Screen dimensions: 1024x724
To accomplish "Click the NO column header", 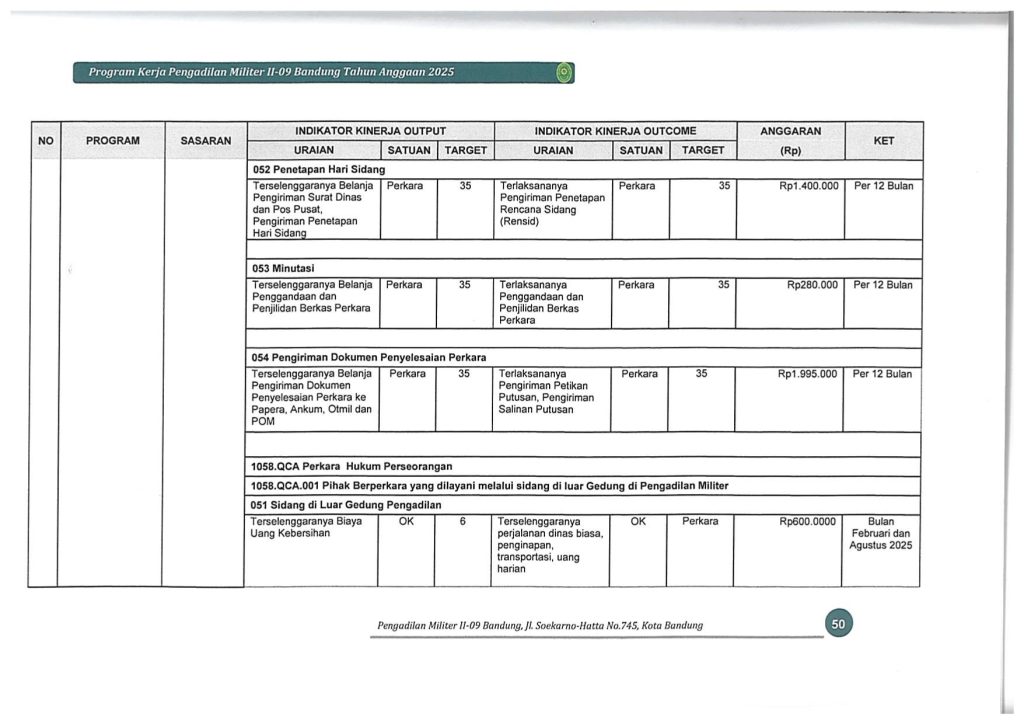I will tap(45, 141).
